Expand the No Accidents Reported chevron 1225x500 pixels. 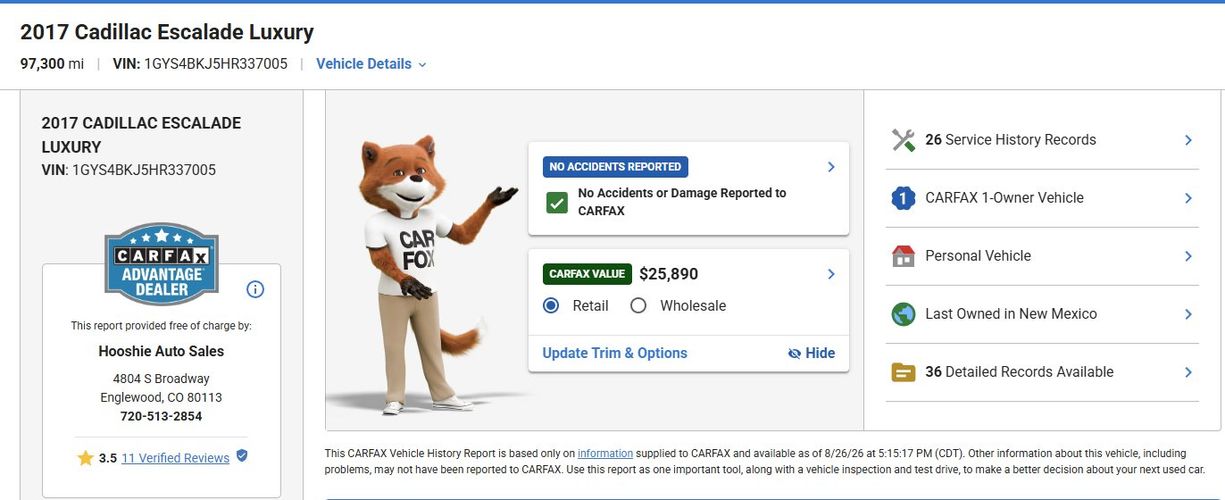click(x=831, y=167)
